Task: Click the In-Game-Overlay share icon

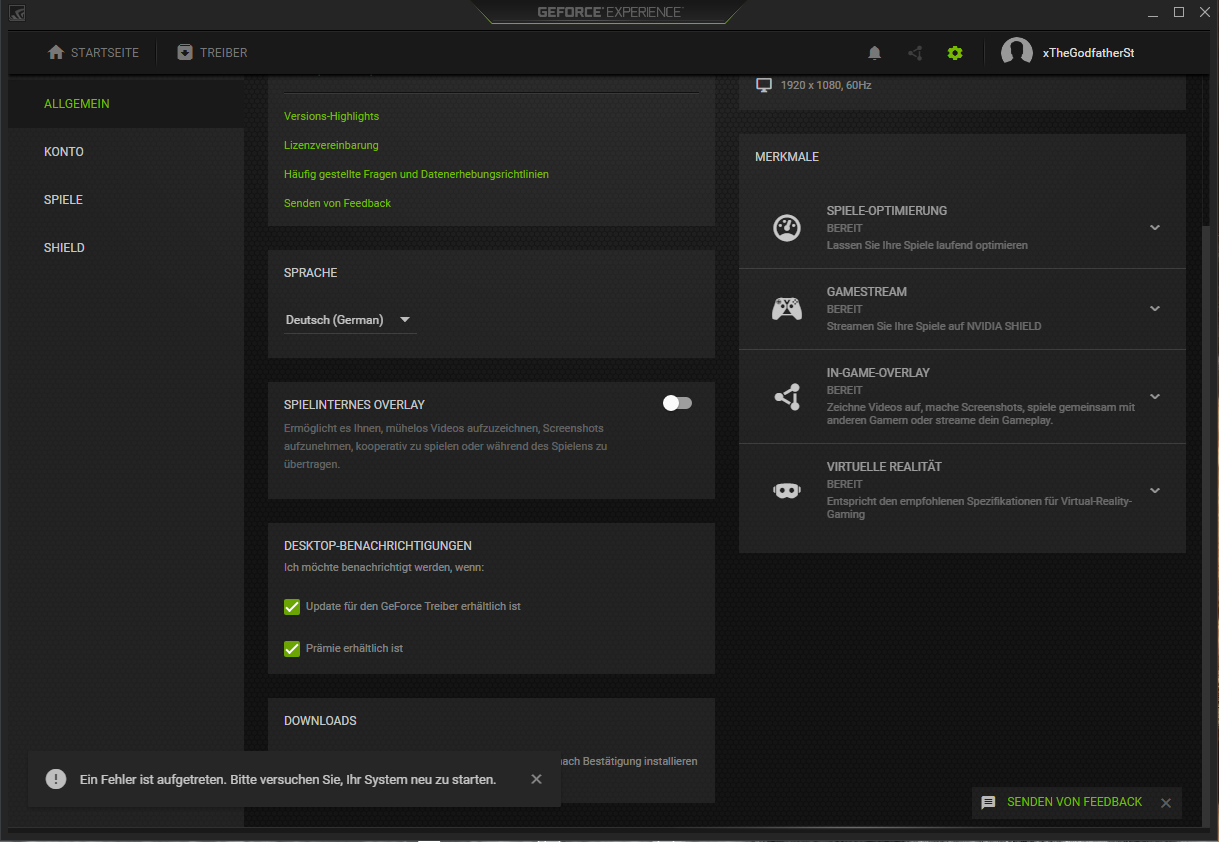Action: click(787, 397)
